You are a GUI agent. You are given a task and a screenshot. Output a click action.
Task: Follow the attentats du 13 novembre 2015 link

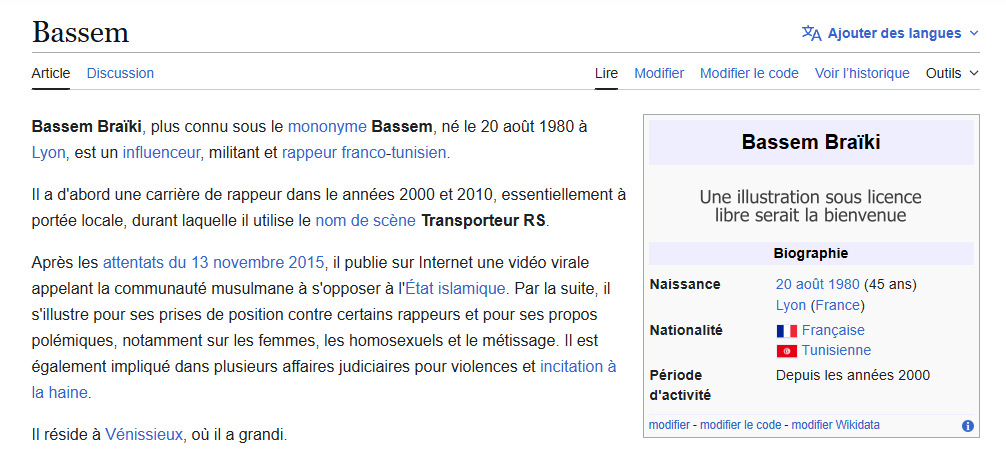[214, 263]
